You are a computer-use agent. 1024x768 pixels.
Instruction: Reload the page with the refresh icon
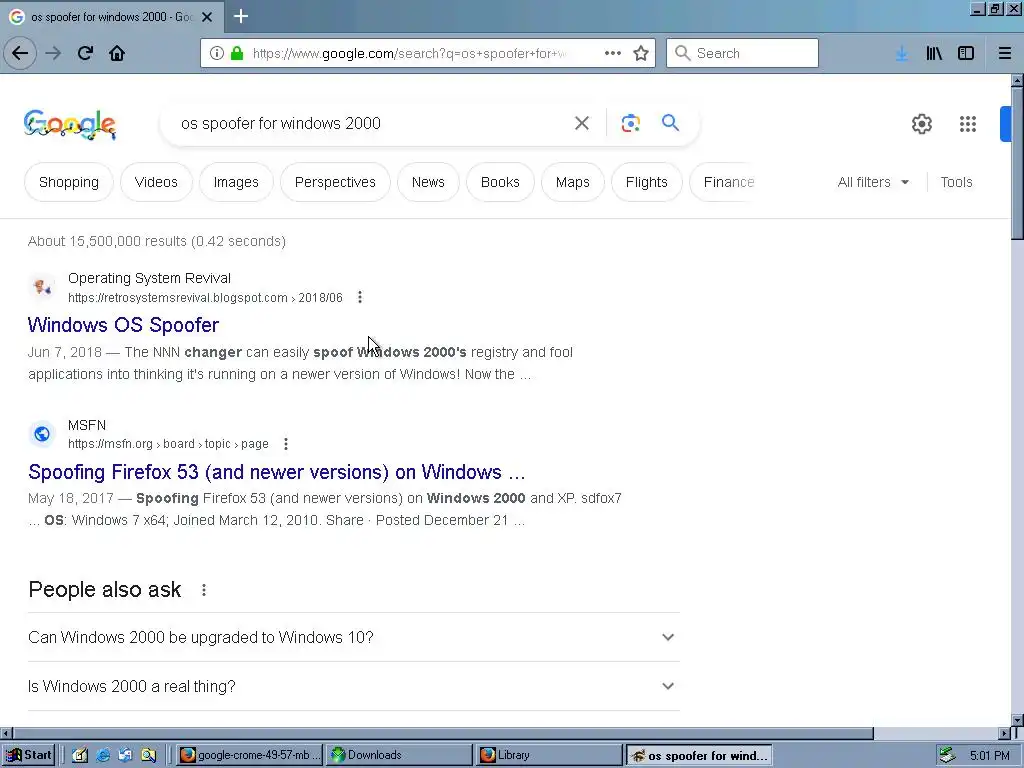tap(85, 53)
